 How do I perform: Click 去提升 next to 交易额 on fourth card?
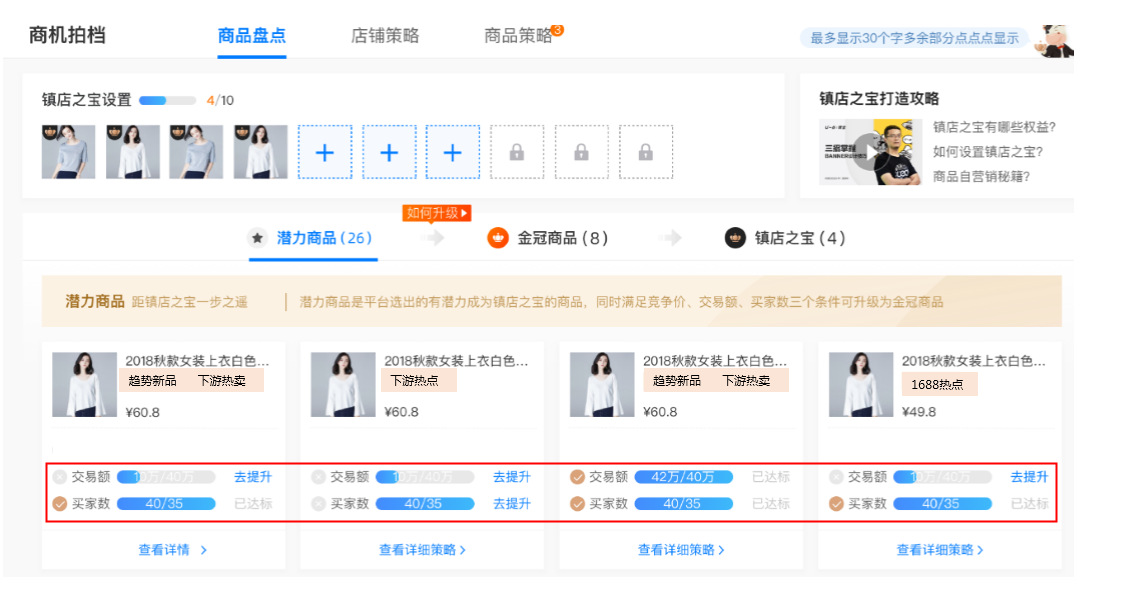(1029, 477)
